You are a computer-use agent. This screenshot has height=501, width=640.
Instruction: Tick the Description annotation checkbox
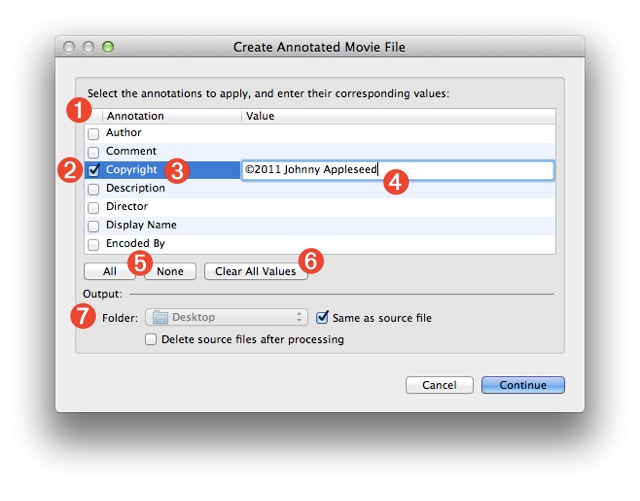pos(93,189)
